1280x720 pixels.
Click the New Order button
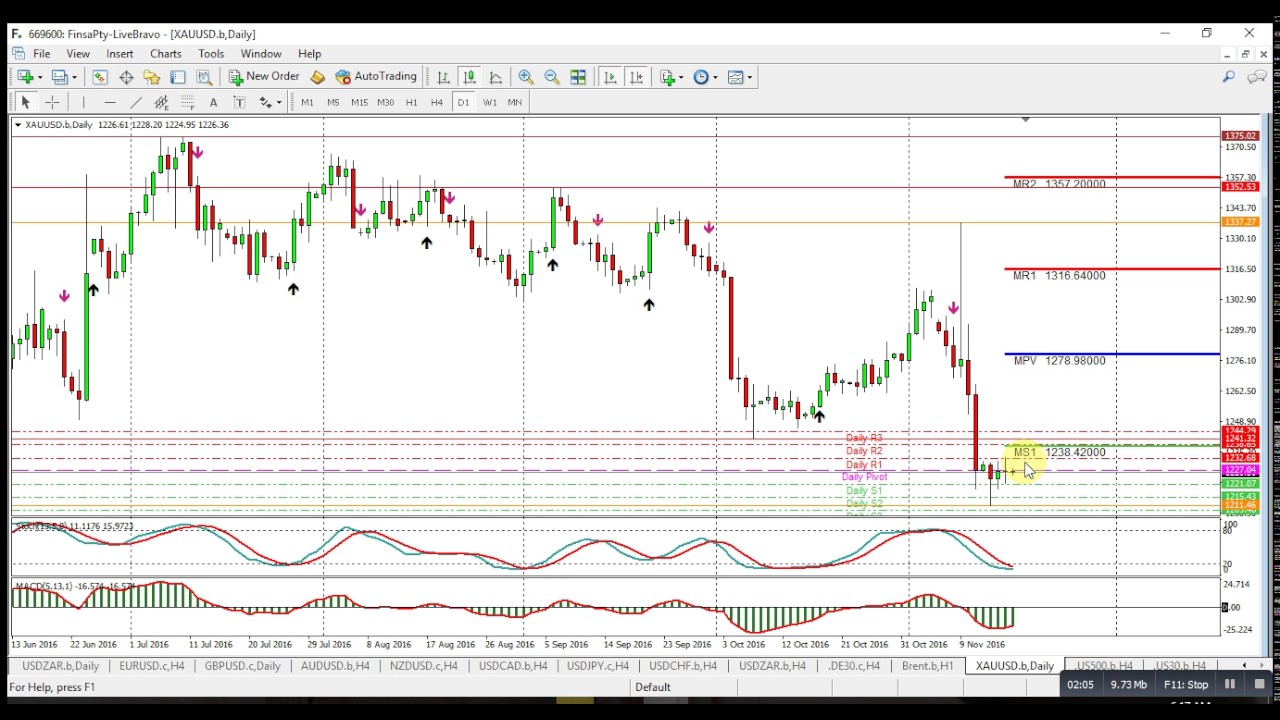click(x=264, y=77)
